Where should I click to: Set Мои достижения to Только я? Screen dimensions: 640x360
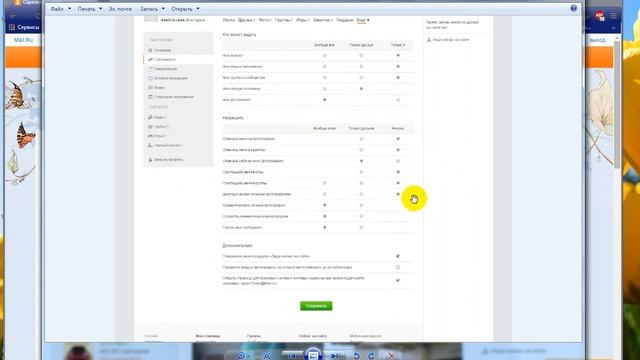(x=398, y=100)
